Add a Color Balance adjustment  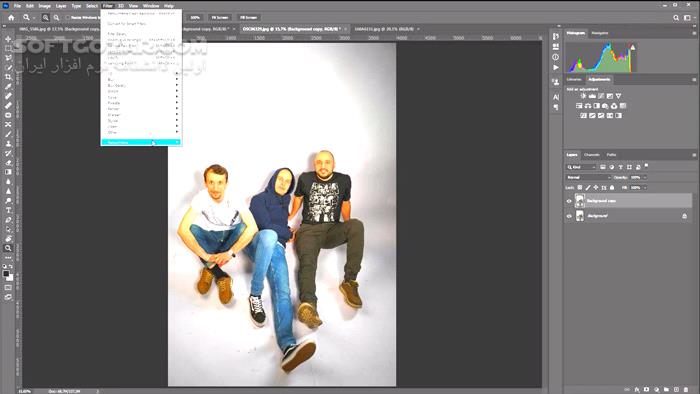(588, 106)
